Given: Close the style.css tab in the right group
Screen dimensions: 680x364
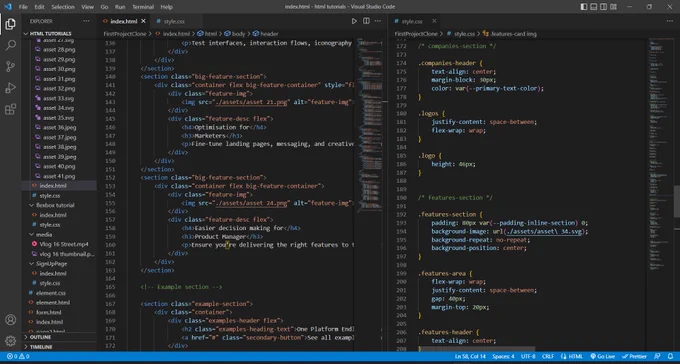Looking at the screenshot, I should pos(434,21).
